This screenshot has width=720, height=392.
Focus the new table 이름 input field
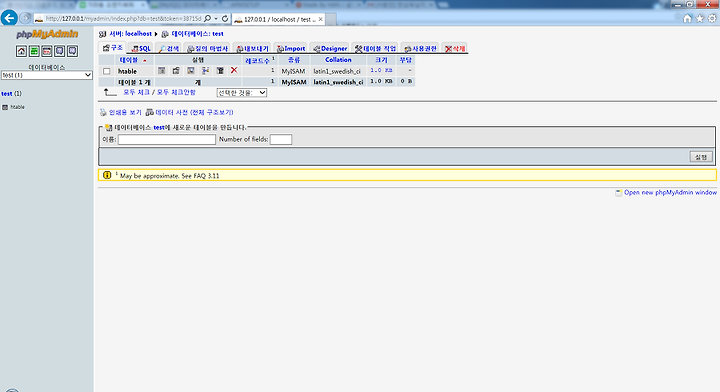coord(167,139)
